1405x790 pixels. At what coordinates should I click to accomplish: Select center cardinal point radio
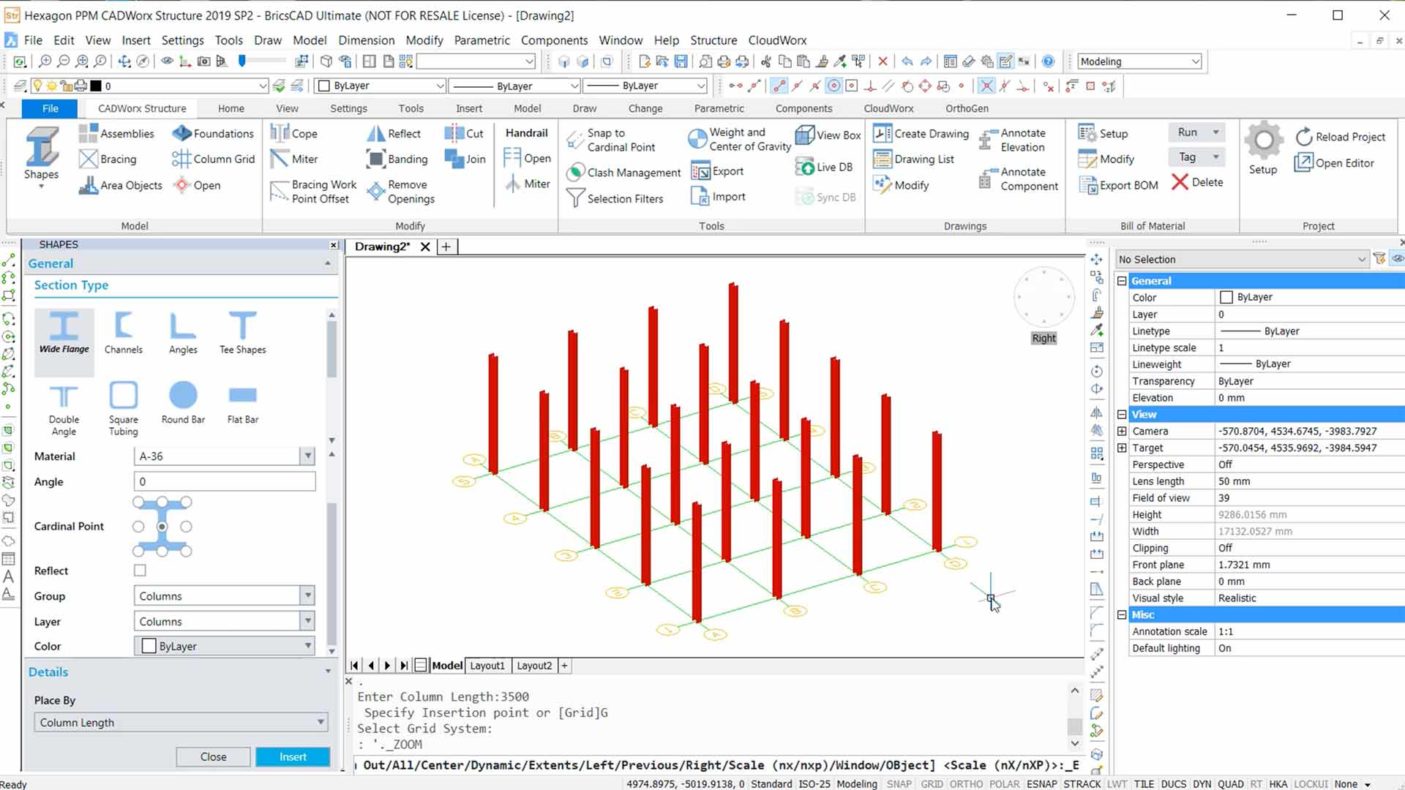(x=162, y=526)
